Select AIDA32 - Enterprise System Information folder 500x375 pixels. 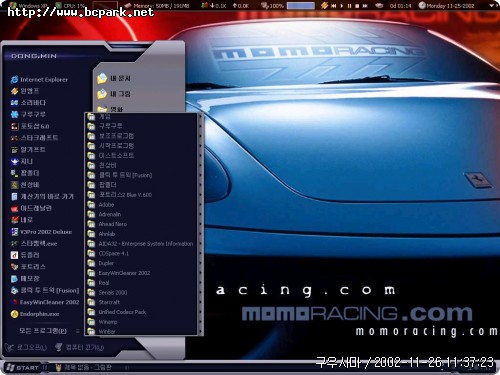[x=143, y=244]
